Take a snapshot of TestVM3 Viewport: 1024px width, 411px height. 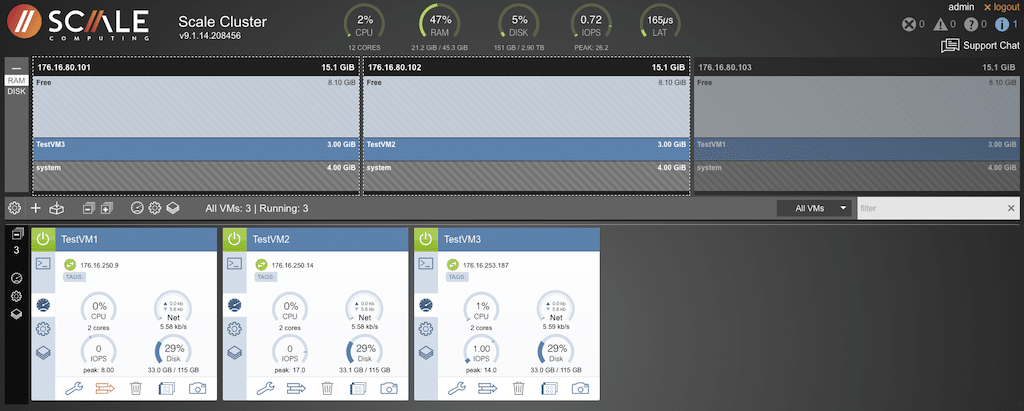point(580,389)
